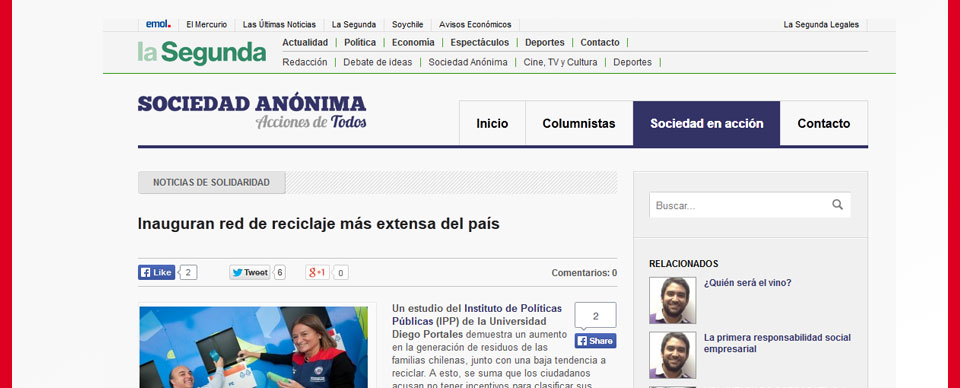Open the Contacto tab
This screenshot has width=960, height=388.
(x=823, y=124)
